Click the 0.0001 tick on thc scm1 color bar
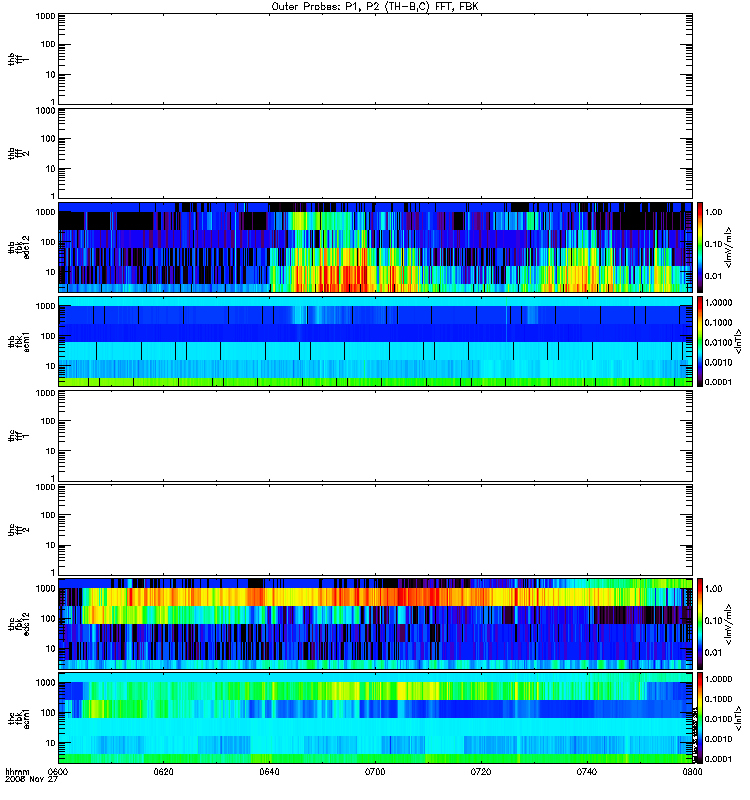 [718, 759]
